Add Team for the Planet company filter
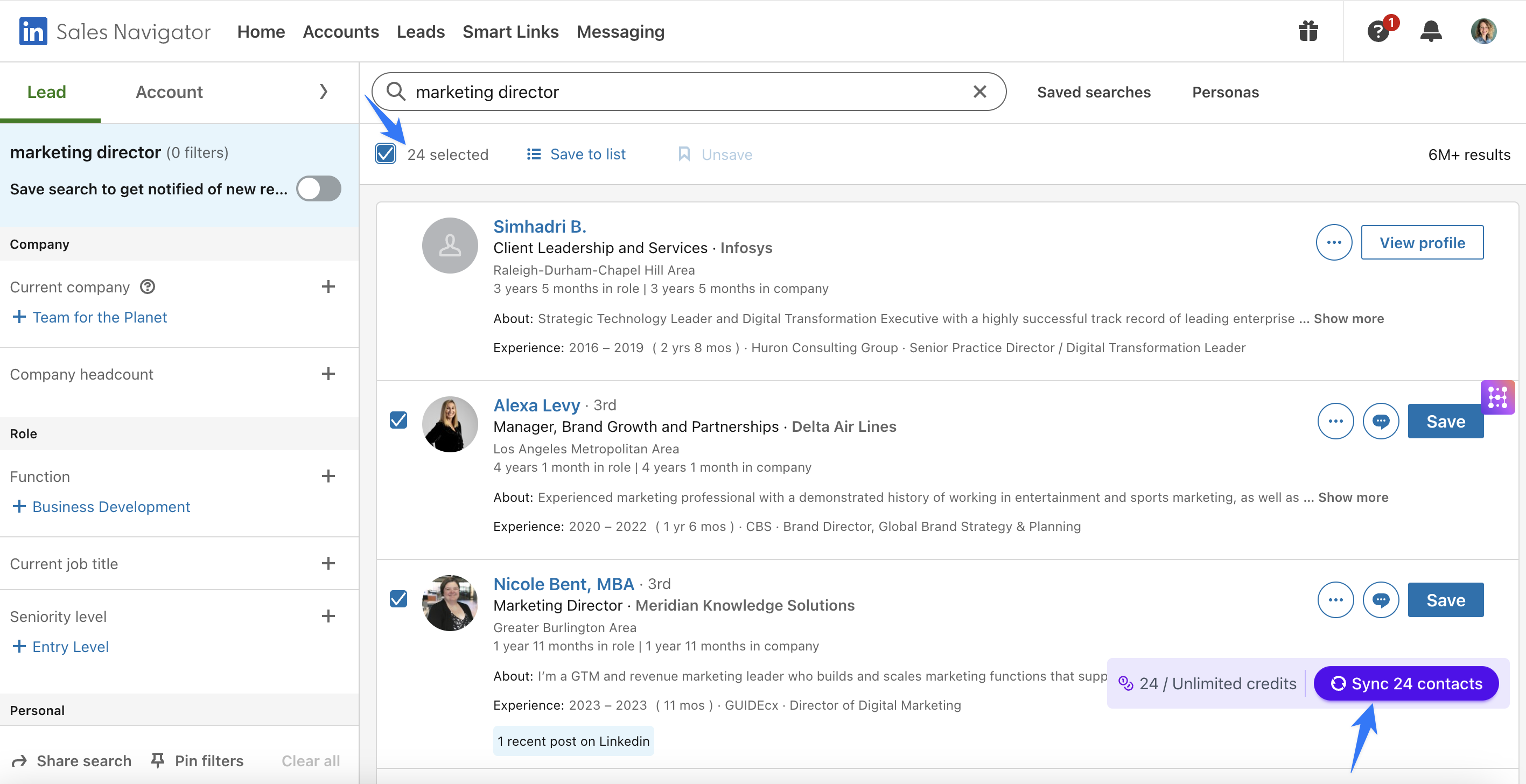Screen dimensions: 1526x784 coord(89,317)
